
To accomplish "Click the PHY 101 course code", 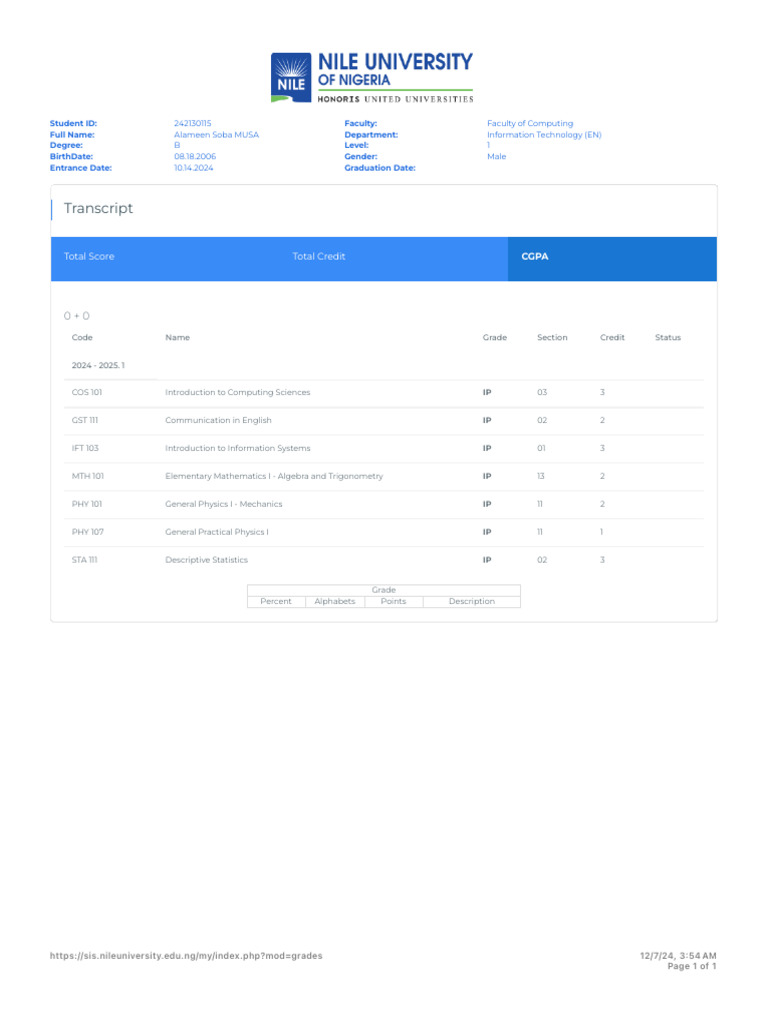I will [x=87, y=504].
